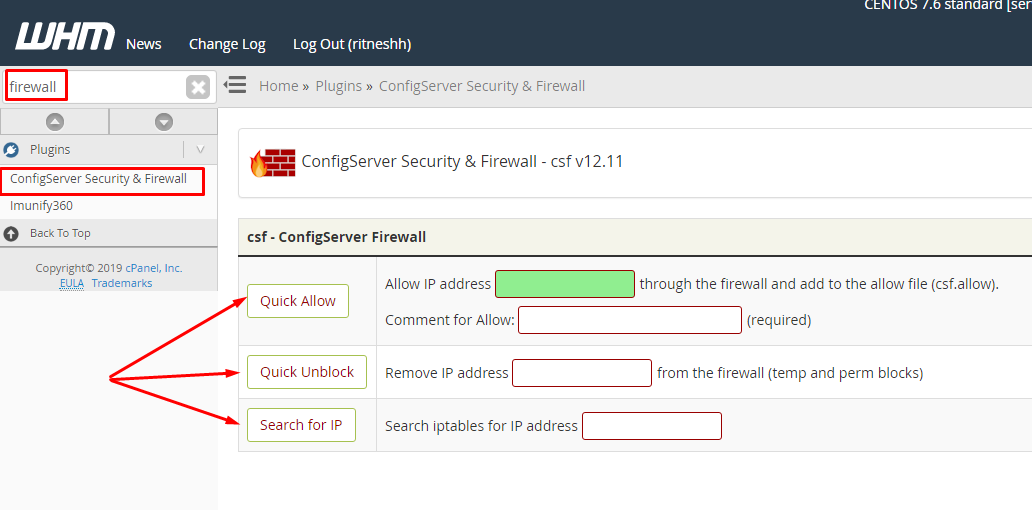Click the Plugins plug icon
1032x510 pixels.
tap(12, 150)
